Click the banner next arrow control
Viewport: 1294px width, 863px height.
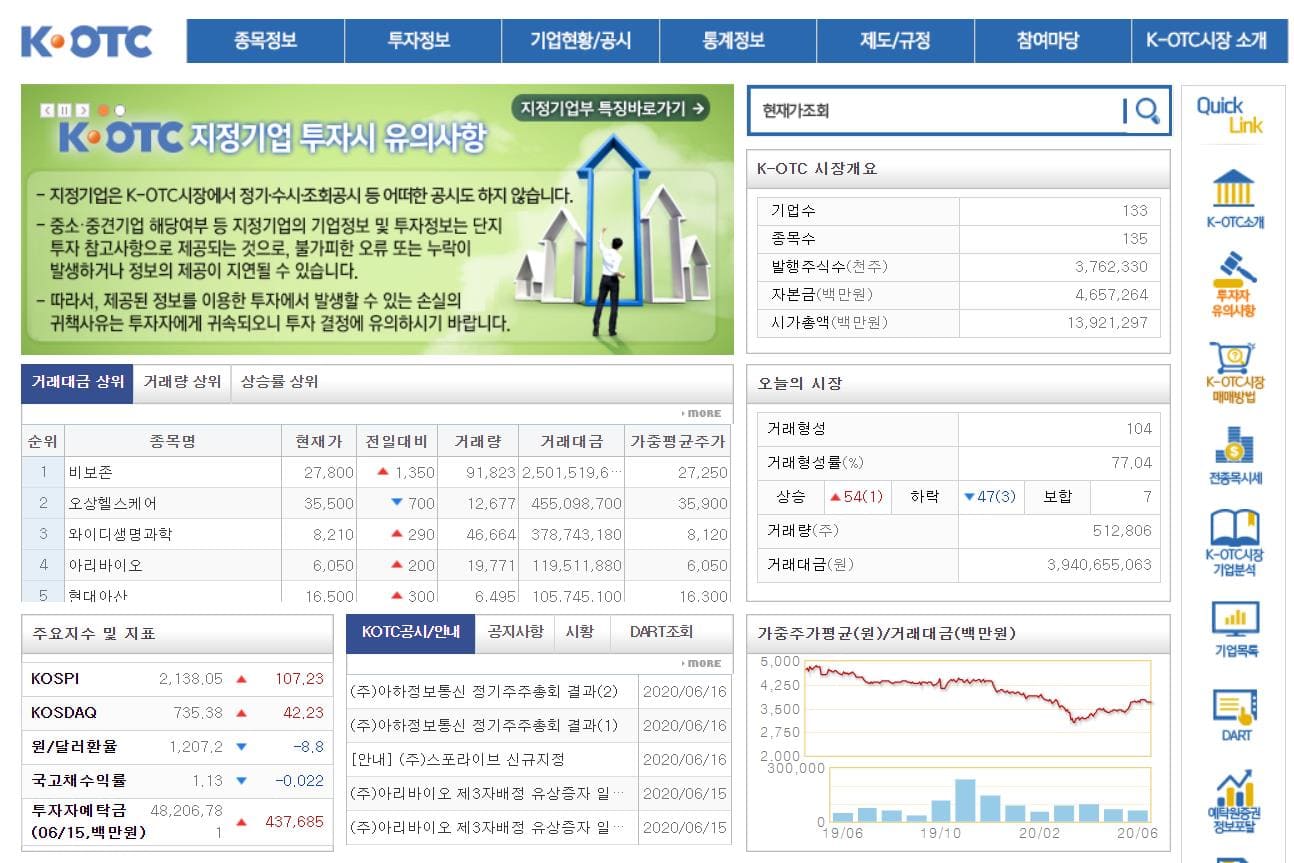point(82,110)
